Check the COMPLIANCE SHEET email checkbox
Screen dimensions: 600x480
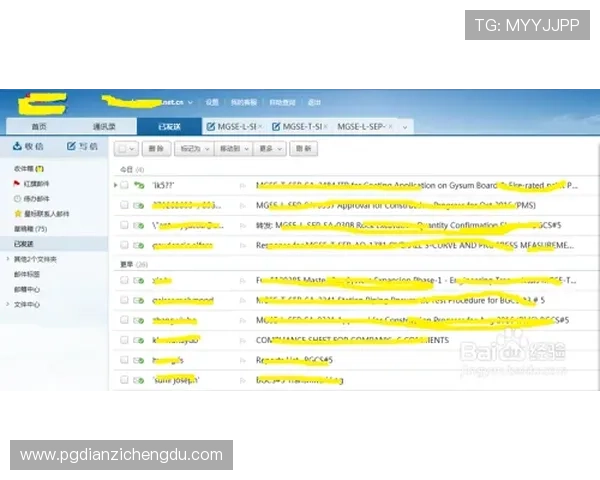[124, 340]
